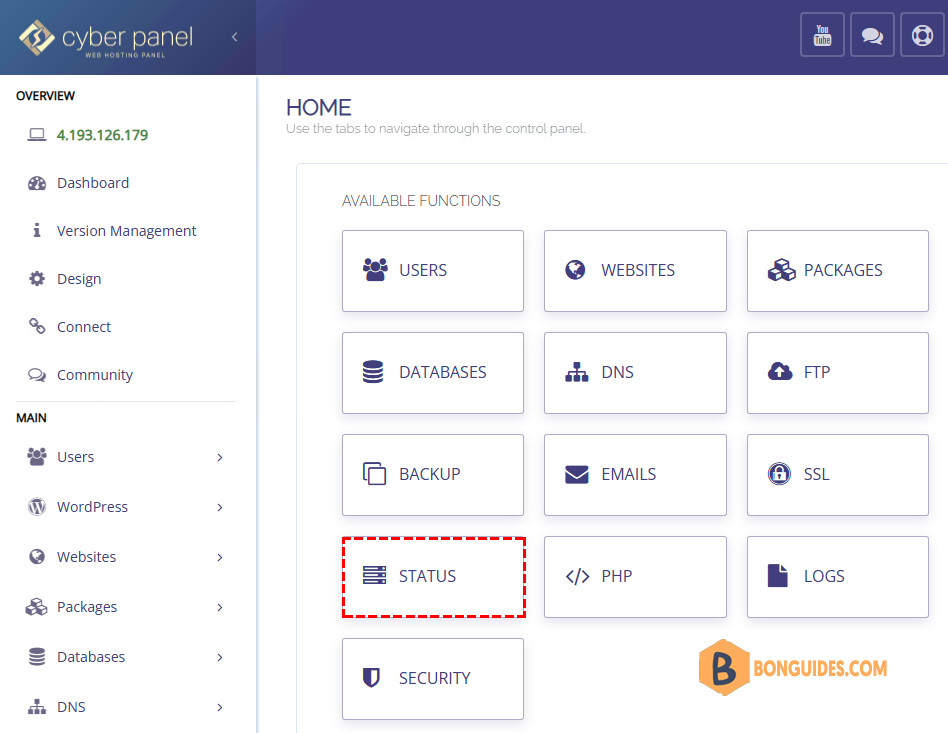
Task: Click the padlock icon on the SSL tile
Action: (x=779, y=474)
